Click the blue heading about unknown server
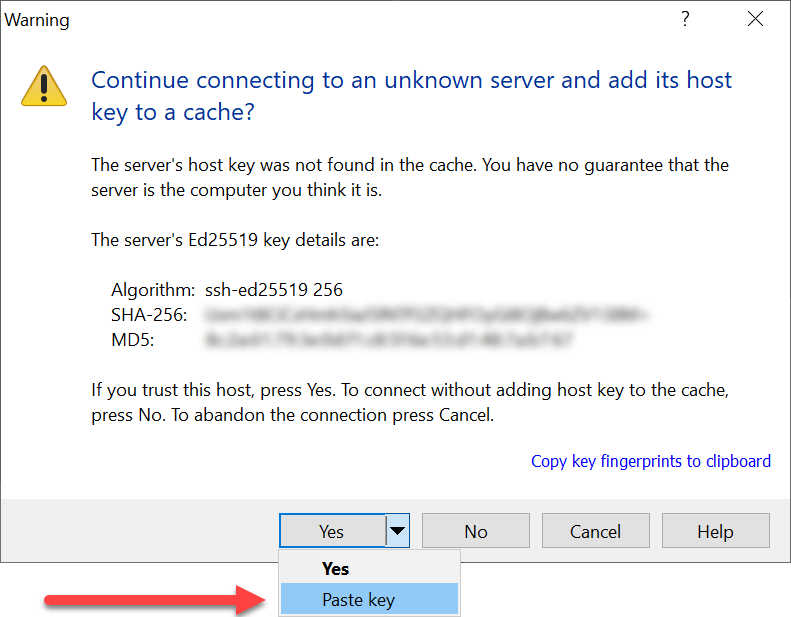This screenshot has width=791, height=617. [411, 96]
